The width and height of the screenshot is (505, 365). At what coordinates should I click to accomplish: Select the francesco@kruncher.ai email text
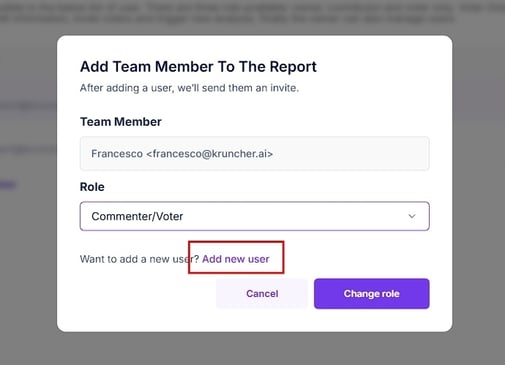(209, 154)
